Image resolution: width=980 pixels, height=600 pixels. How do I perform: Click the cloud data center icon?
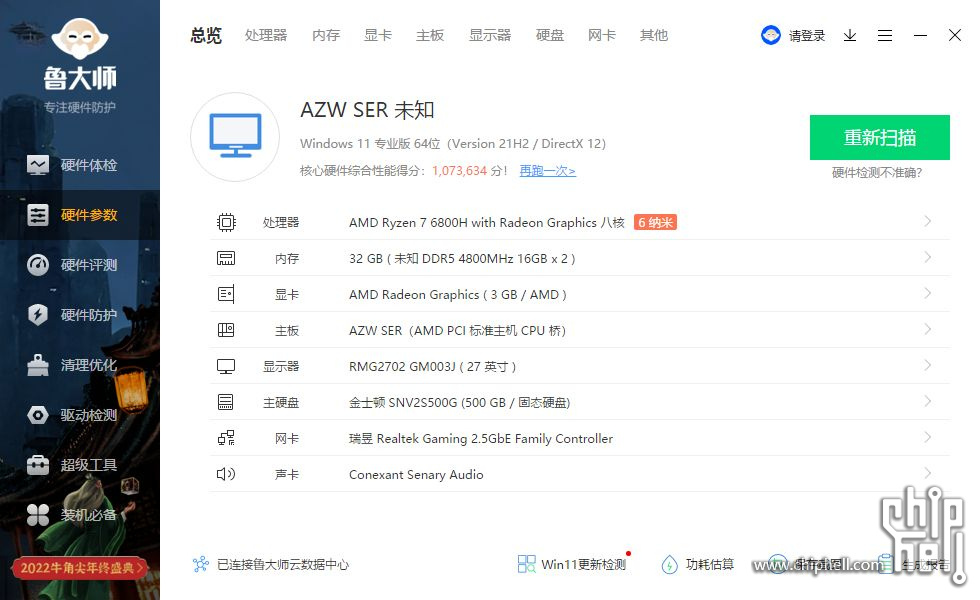[201, 564]
